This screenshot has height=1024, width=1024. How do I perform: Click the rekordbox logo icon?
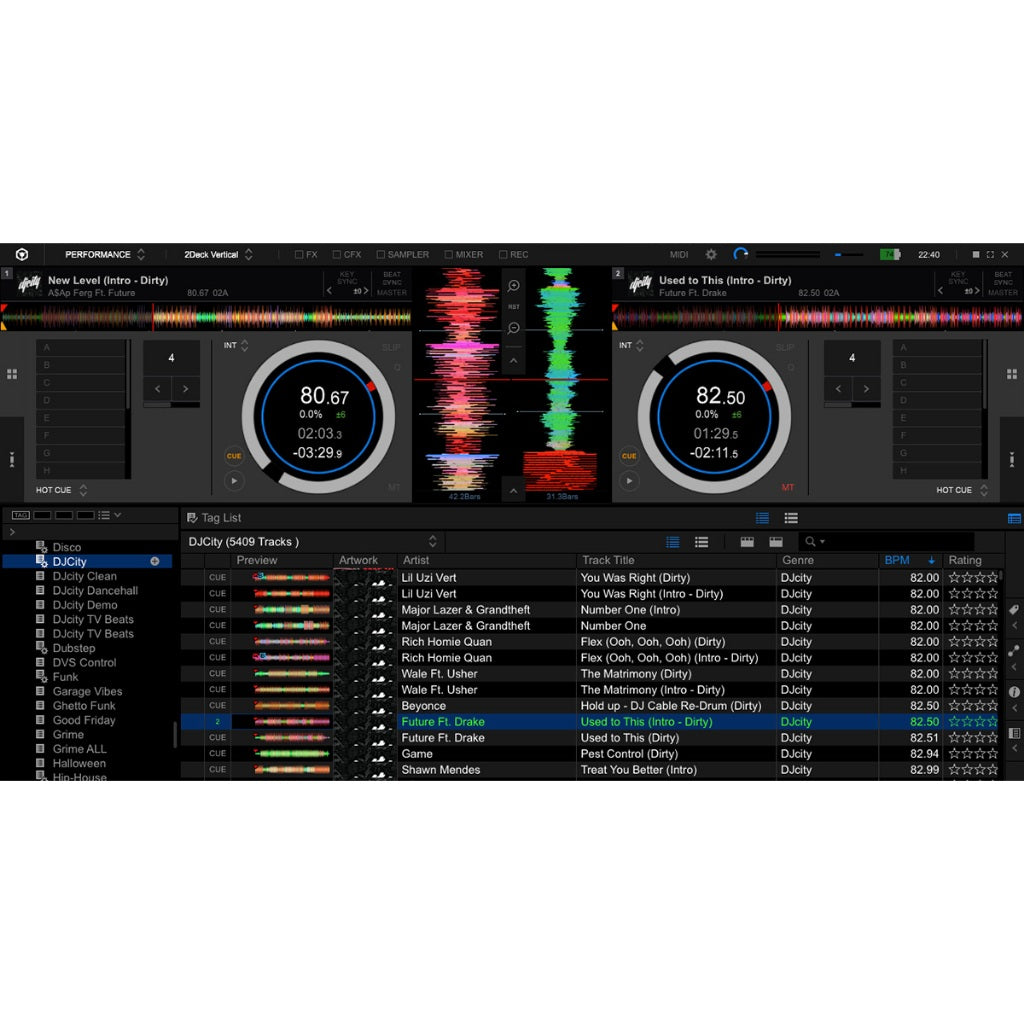(x=22, y=254)
